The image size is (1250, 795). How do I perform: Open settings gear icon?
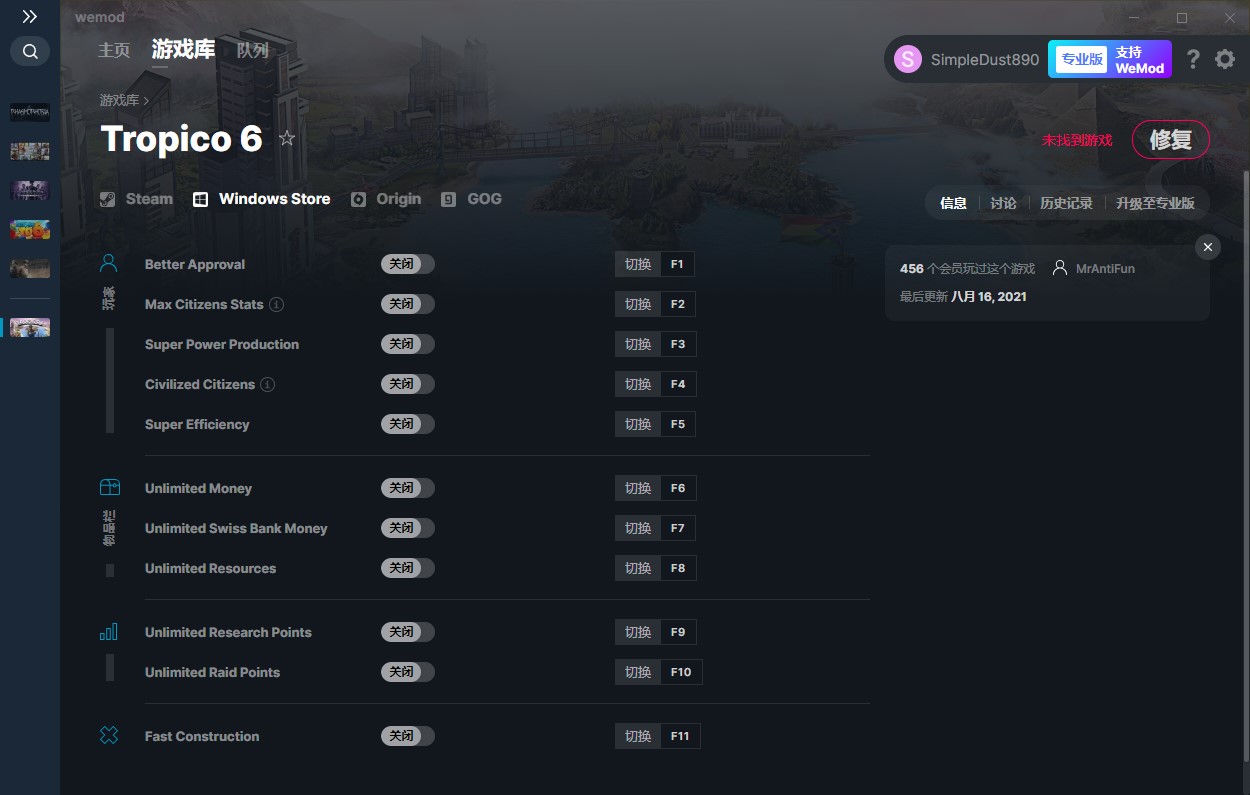click(x=1225, y=59)
